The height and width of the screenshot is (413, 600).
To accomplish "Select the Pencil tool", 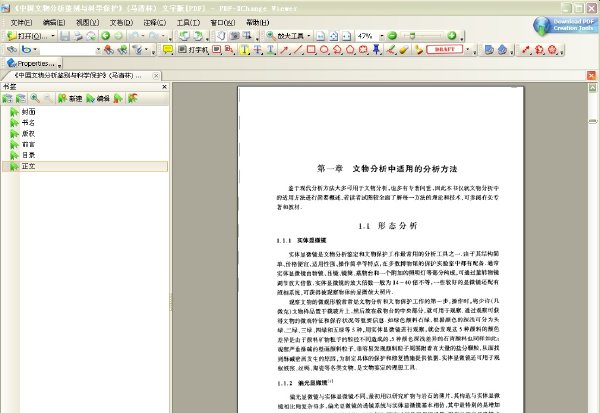I will pyautogui.click(x=390, y=50).
